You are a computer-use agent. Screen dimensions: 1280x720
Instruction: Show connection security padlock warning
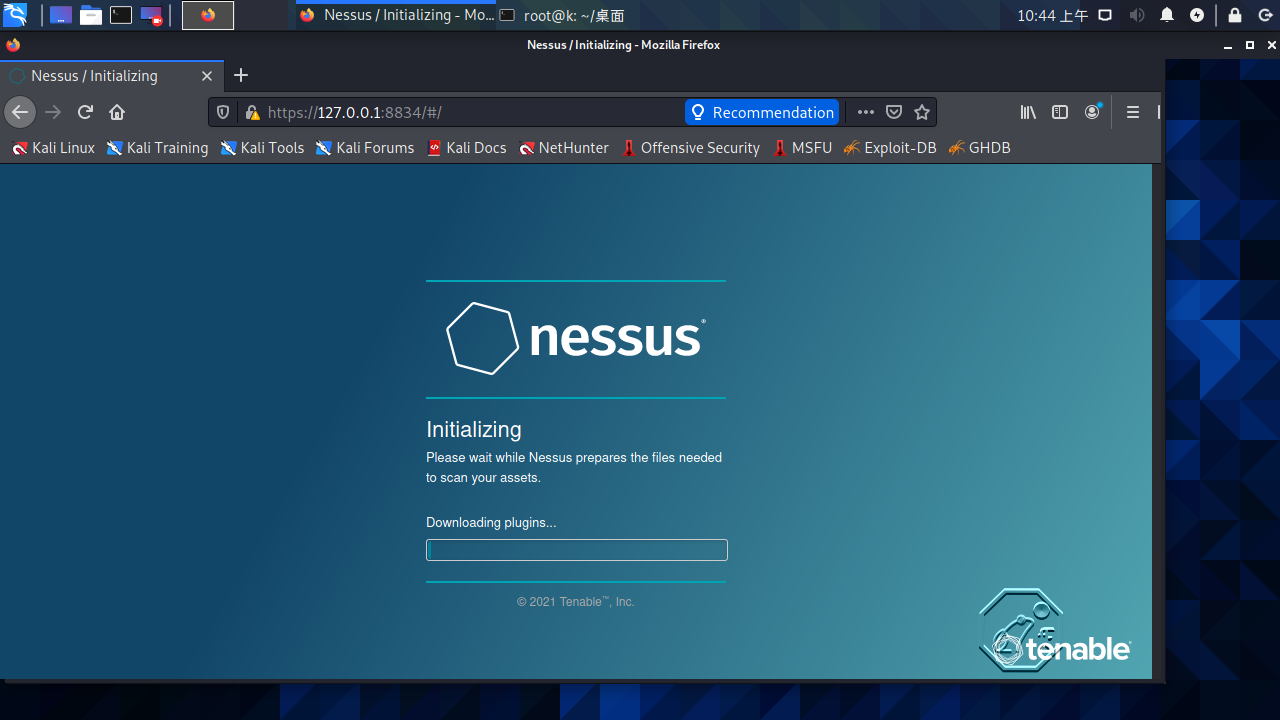pyautogui.click(x=252, y=112)
